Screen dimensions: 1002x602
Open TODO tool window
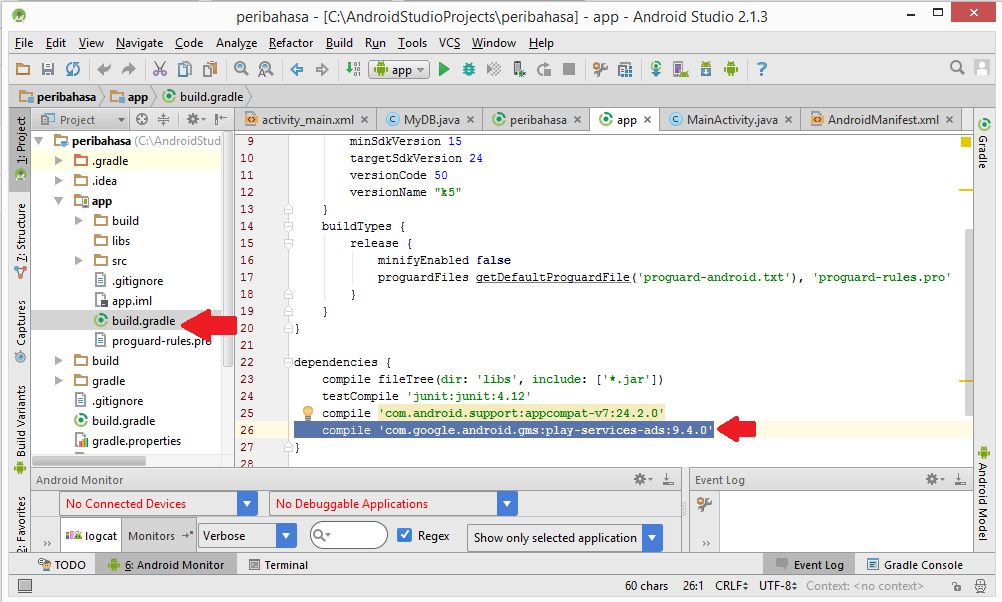(62, 565)
